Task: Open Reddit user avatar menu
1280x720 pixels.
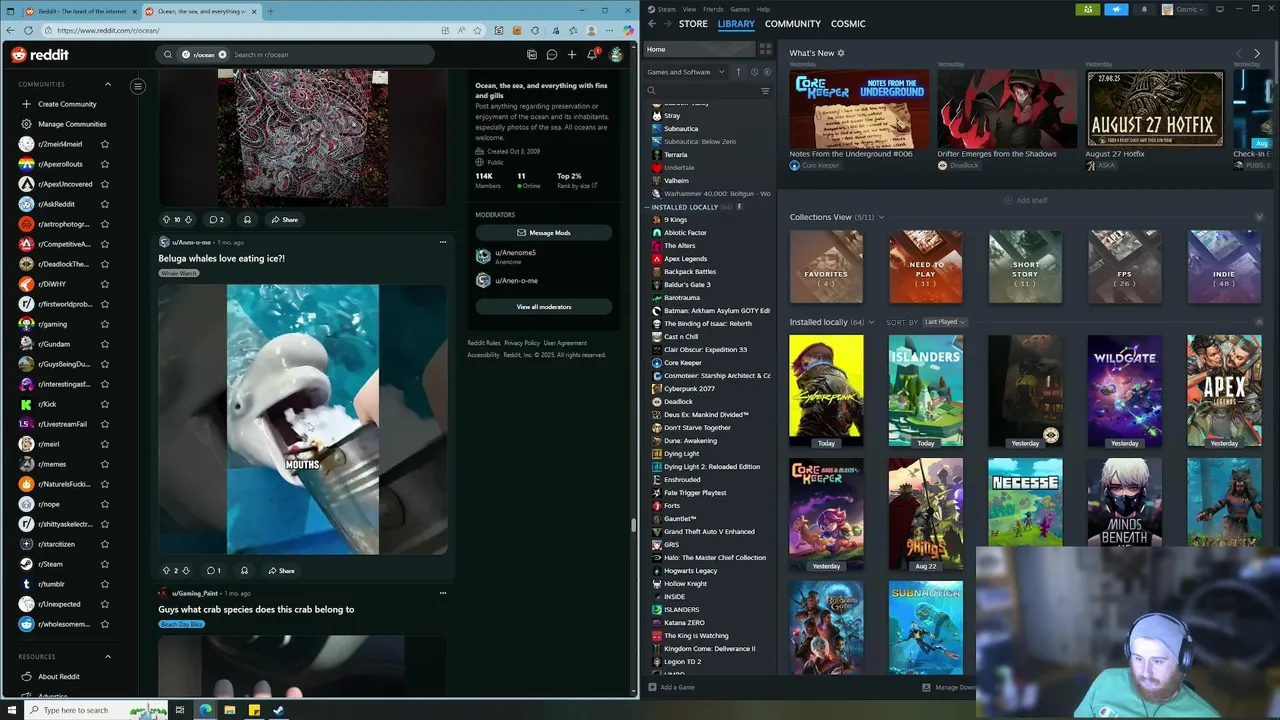Action: pos(616,55)
